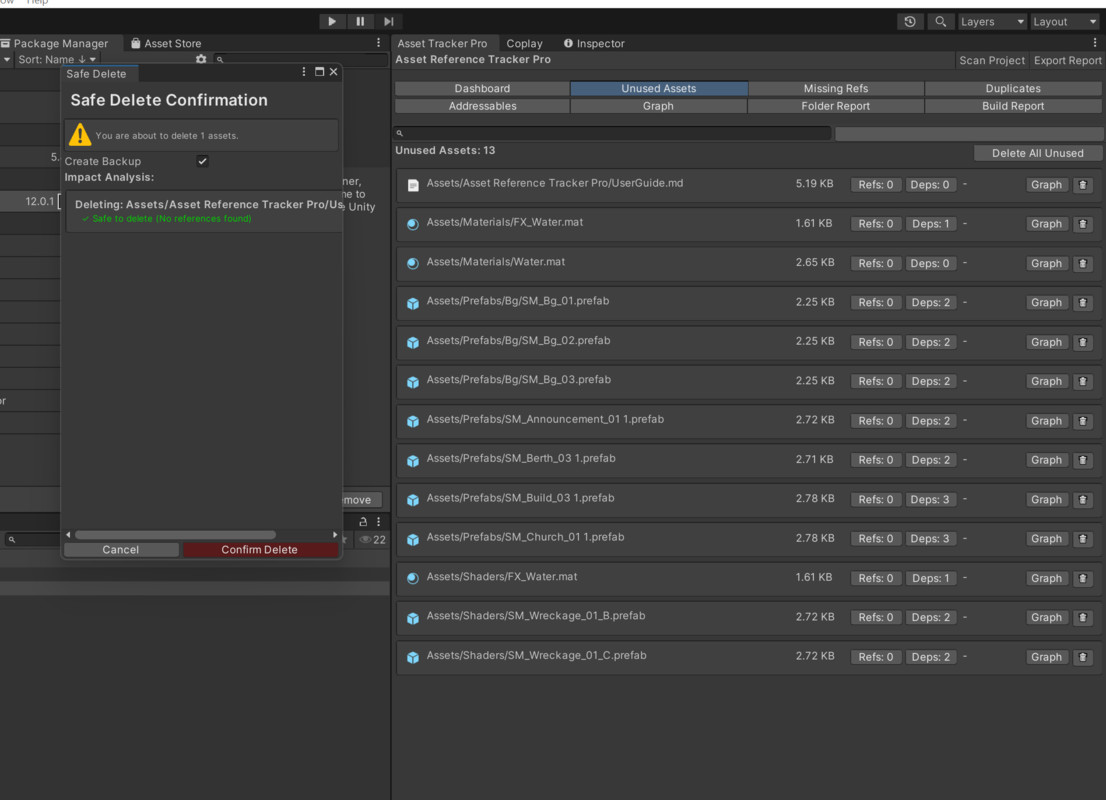Click the trash icon on UserGuide.md row
Image resolution: width=1106 pixels, height=800 pixels.
pos(1083,184)
